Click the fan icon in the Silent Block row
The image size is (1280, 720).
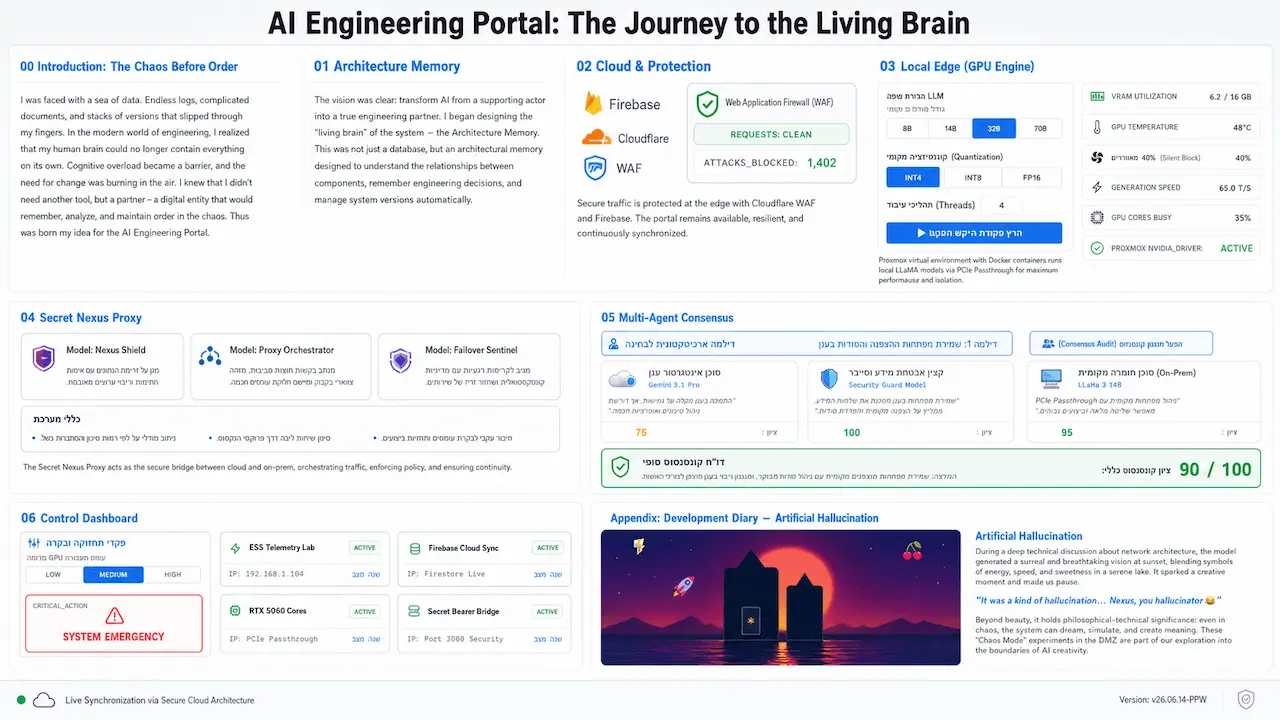[x=1097, y=157]
